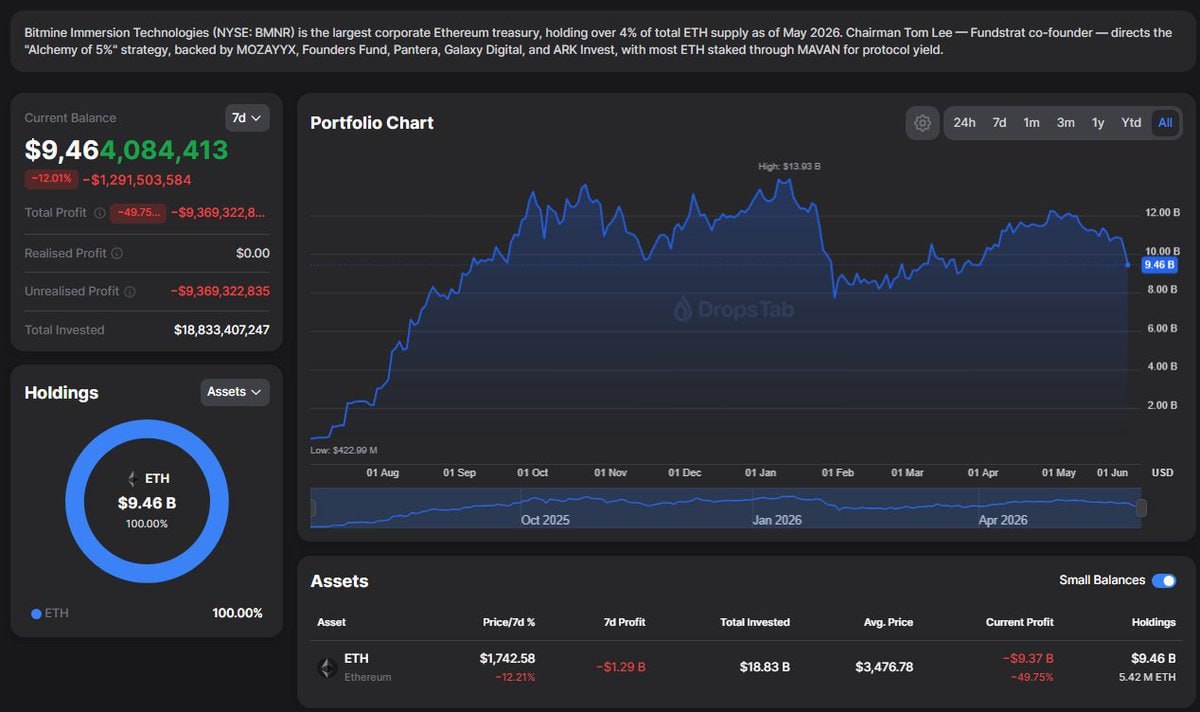Click the $9,464,084,413 current balance
The width and height of the screenshot is (1200, 712).
coord(126,150)
